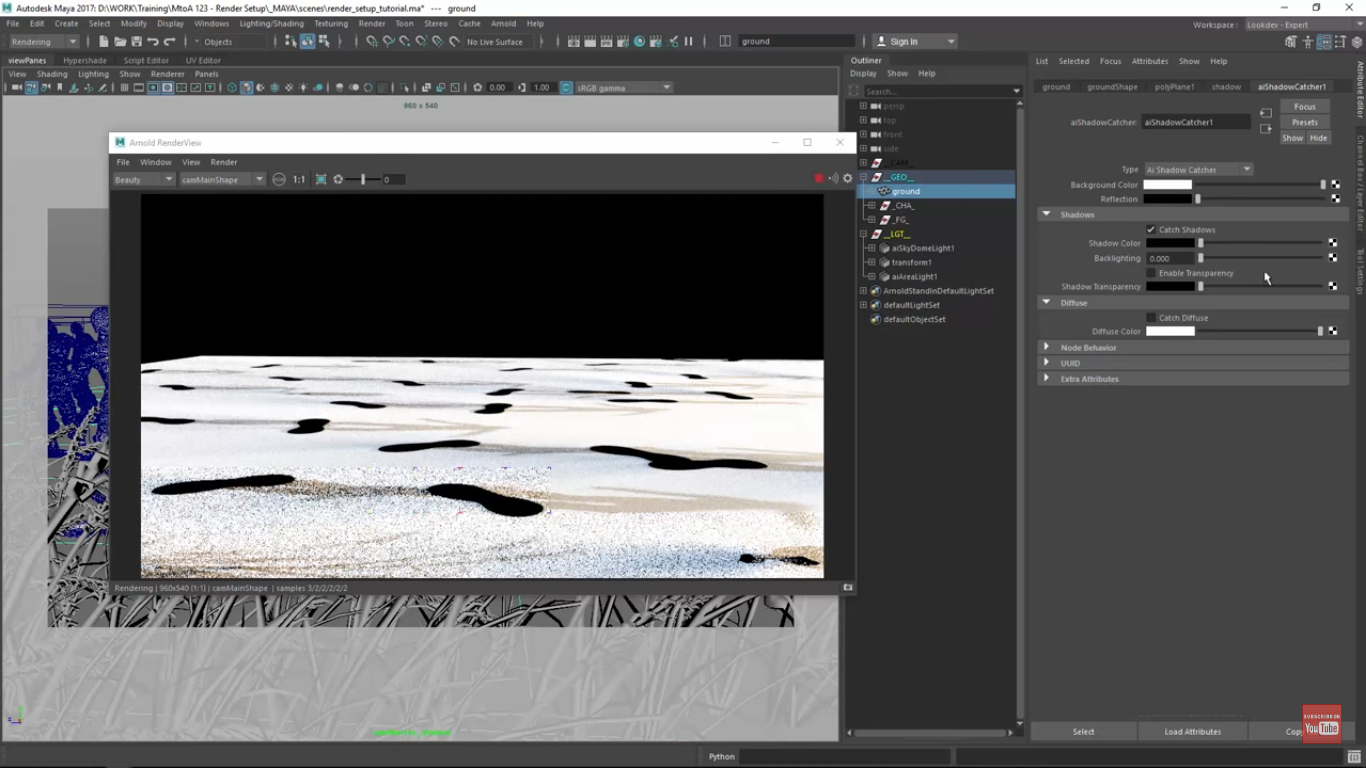
Task: Click the Background Color map checker button
Action: coord(1335,185)
